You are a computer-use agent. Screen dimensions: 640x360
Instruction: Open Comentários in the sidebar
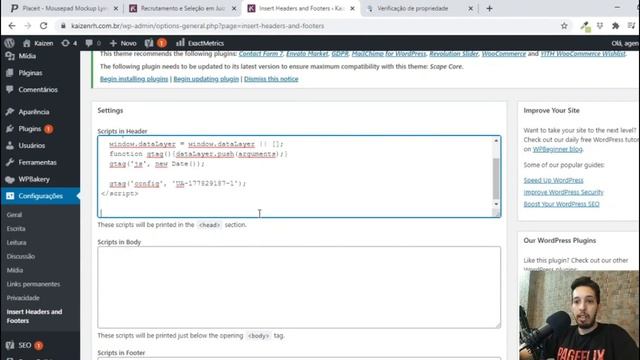pos(38,89)
